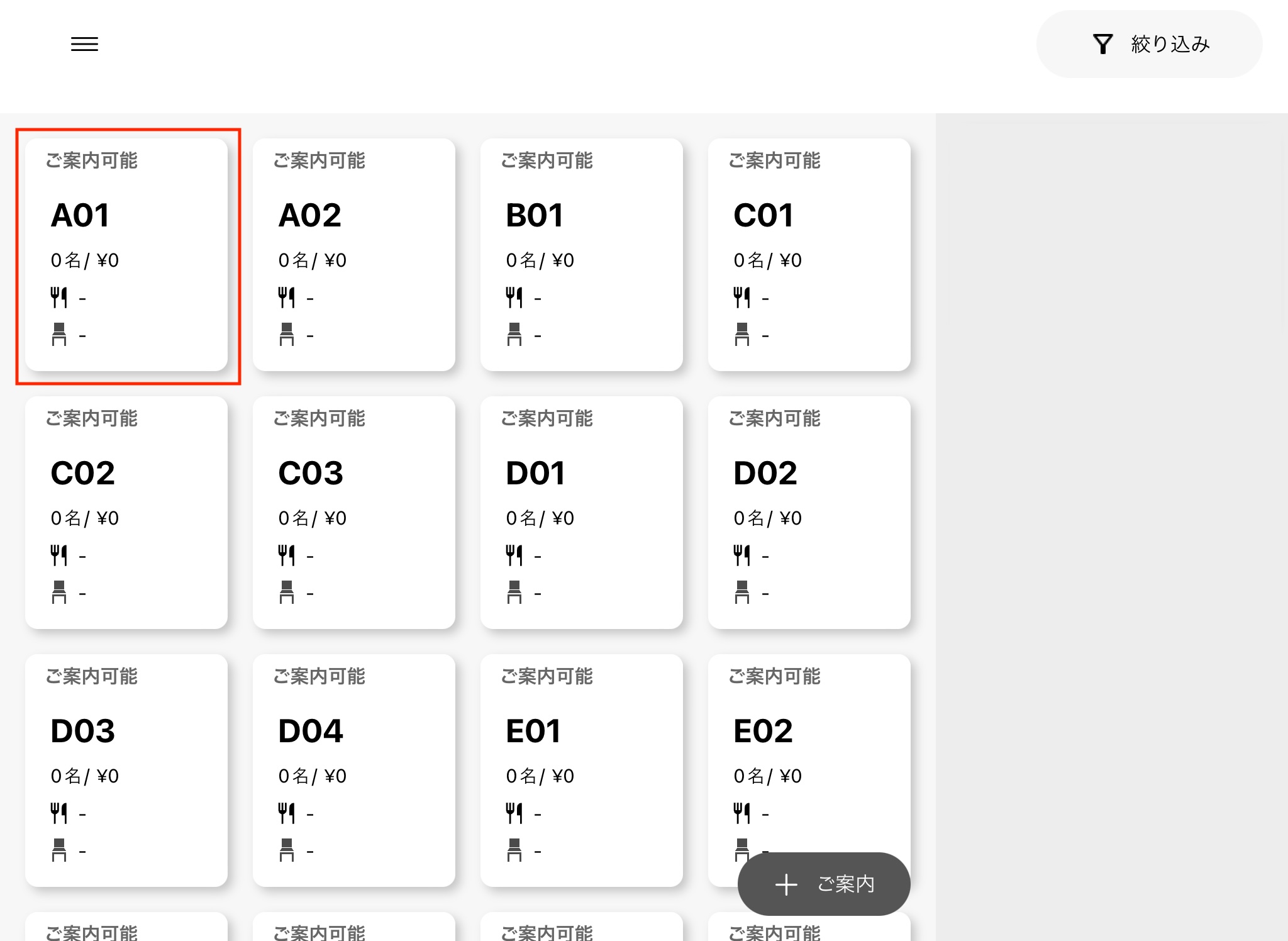The height and width of the screenshot is (941, 1288).
Task: Click the 0名/¥0 text on B01
Action: [x=540, y=260]
